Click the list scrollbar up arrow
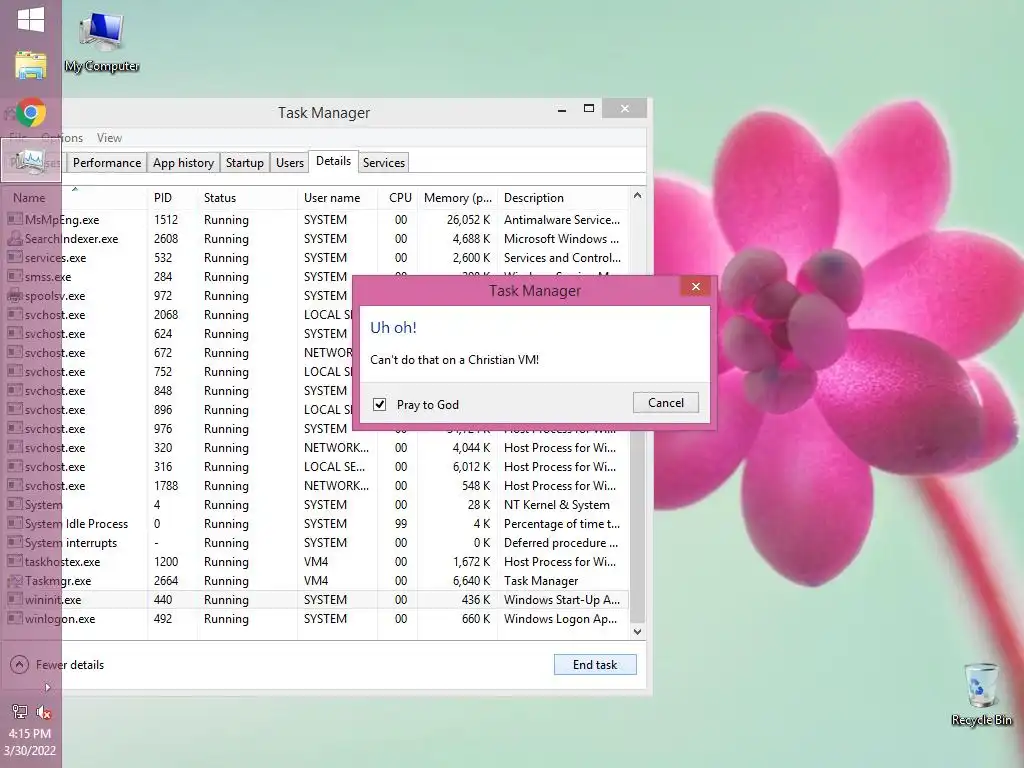Viewport: 1024px width, 768px height. 637,196
